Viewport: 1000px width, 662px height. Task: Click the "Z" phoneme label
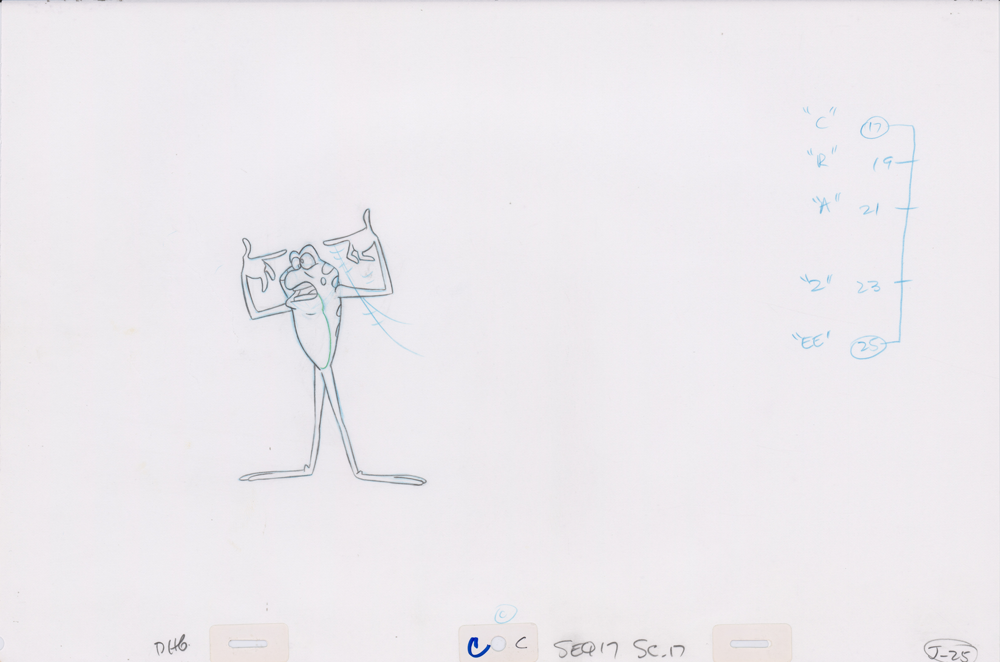coord(816,284)
